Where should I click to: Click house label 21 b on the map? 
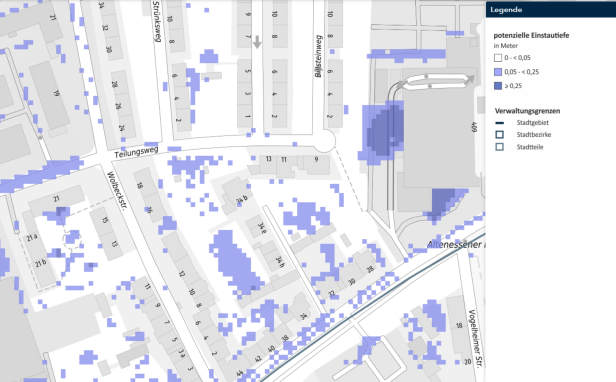[40, 263]
